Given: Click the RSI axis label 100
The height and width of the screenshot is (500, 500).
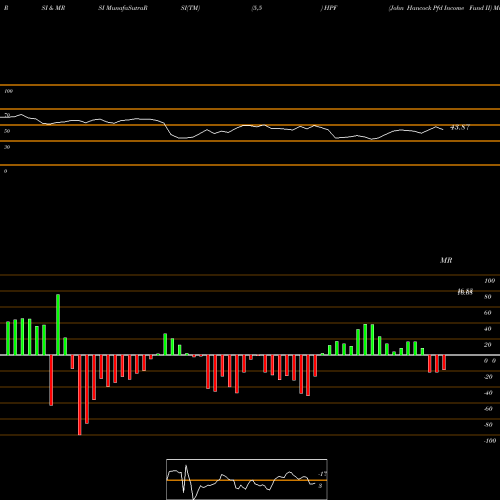Looking at the screenshot, I should coord(8,91).
